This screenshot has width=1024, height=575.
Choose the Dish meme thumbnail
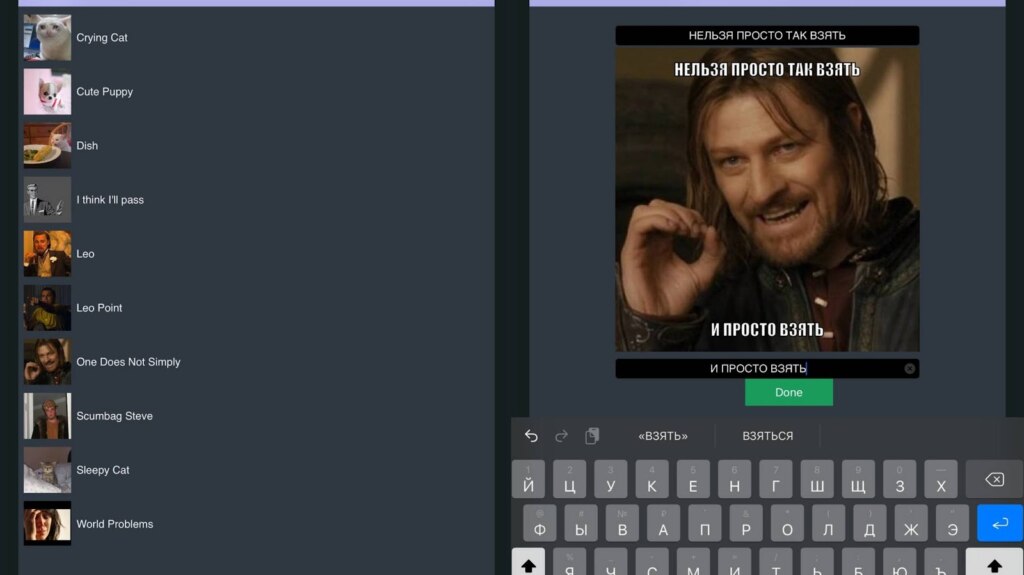tap(47, 146)
